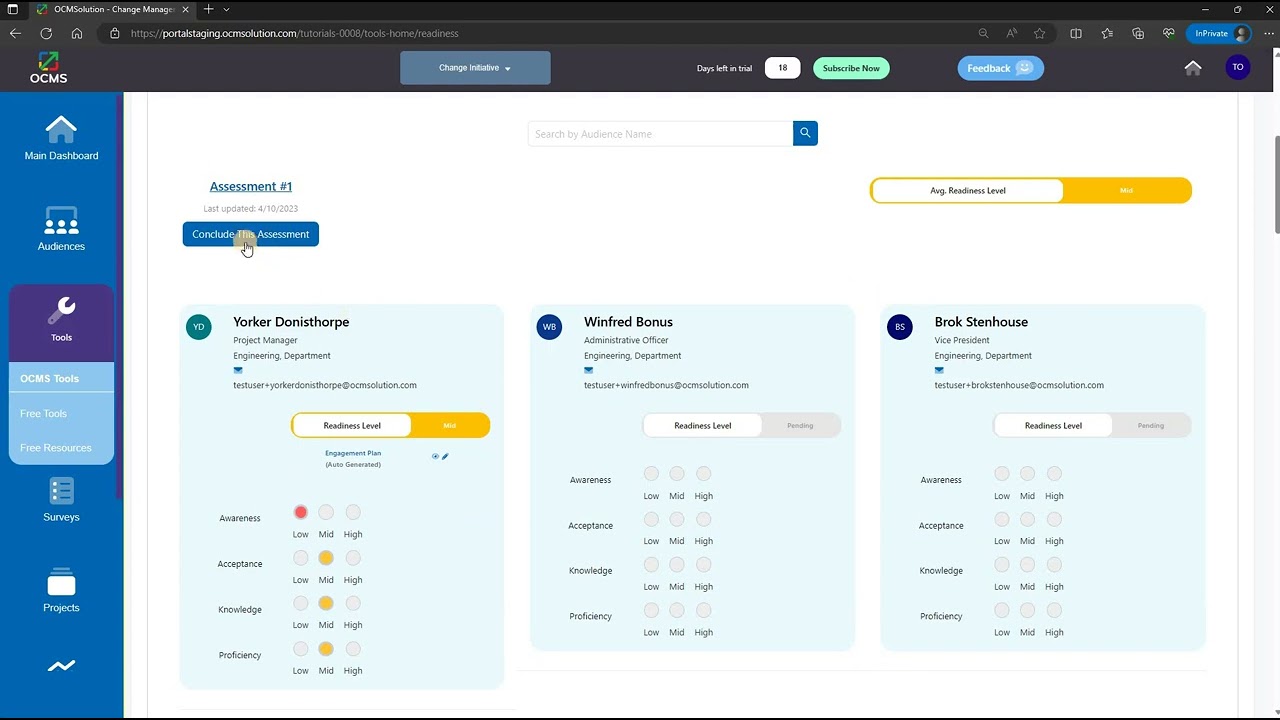
Task: Open browser essentials heart icon
Action: pos(1168,33)
